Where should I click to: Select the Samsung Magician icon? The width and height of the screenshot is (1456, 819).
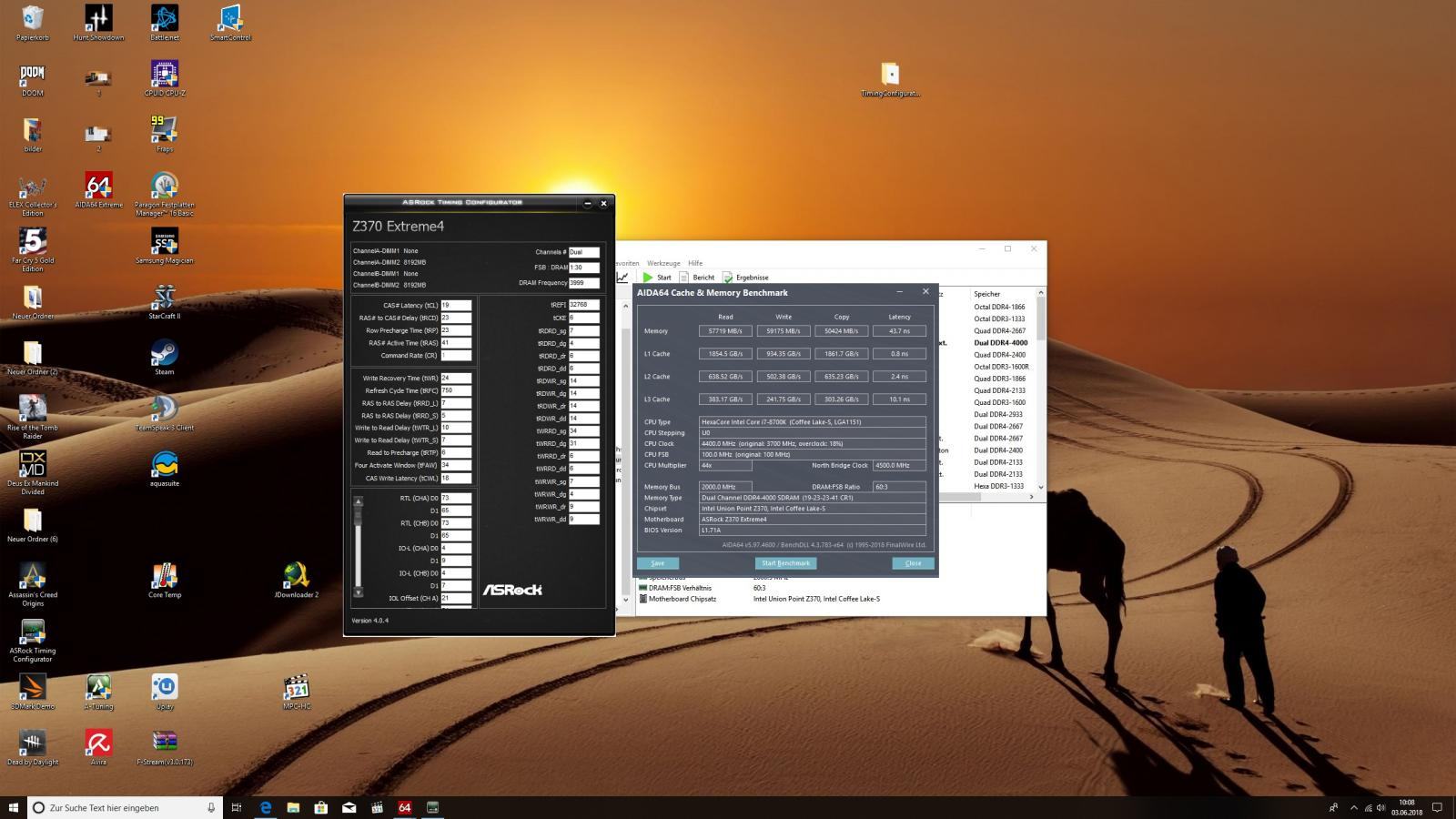click(x=165, y=246)
